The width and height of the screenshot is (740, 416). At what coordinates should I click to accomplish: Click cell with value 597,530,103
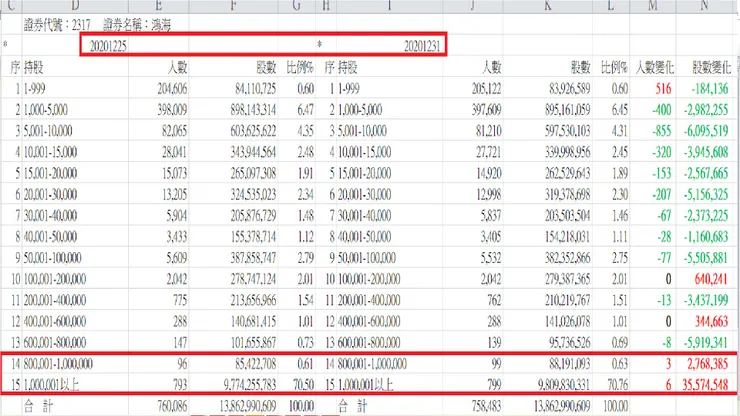click(x=567, y=131)
